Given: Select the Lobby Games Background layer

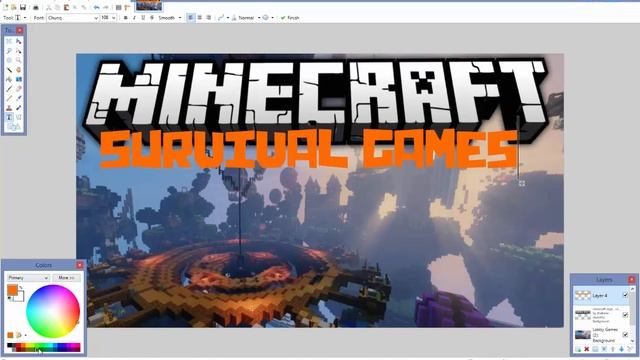Looking at the screenshot, I should pos(601,335).
